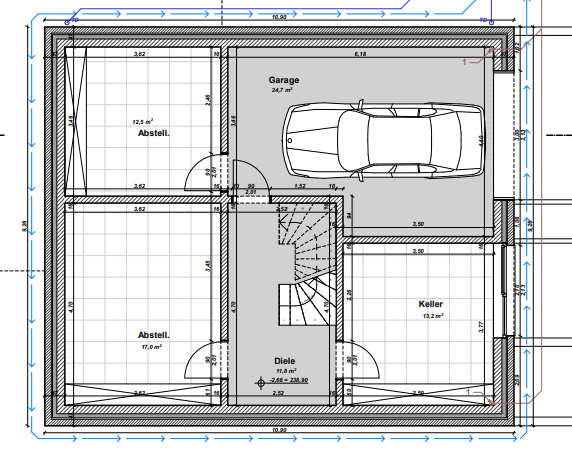Select the blue FD circle marker at top left
Screen dimensions: 572x453
pos(67,22)
